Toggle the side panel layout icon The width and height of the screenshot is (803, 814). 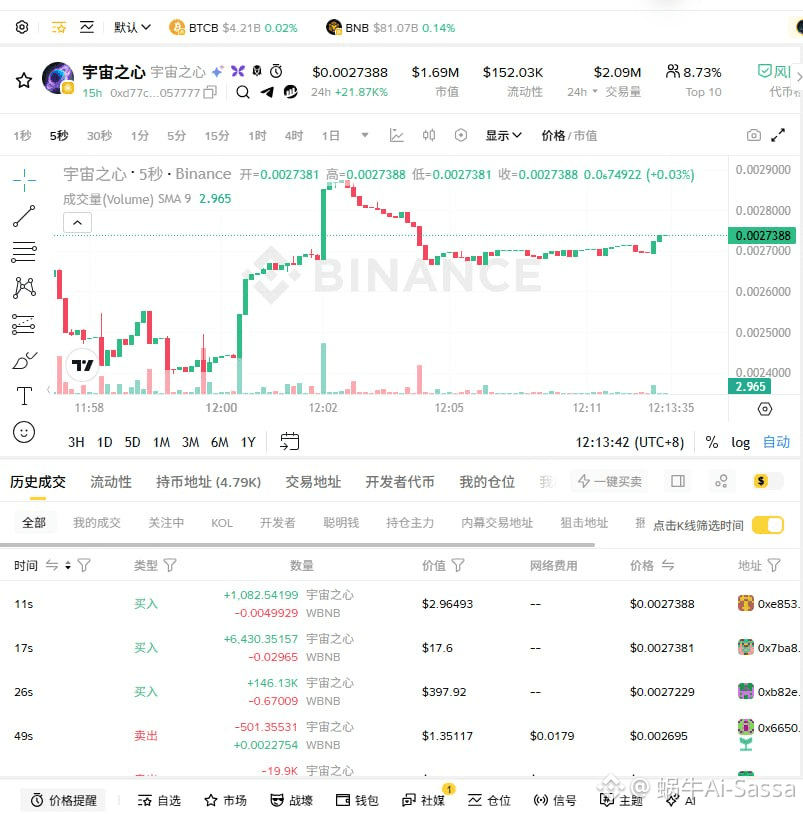tap(678, 481)
